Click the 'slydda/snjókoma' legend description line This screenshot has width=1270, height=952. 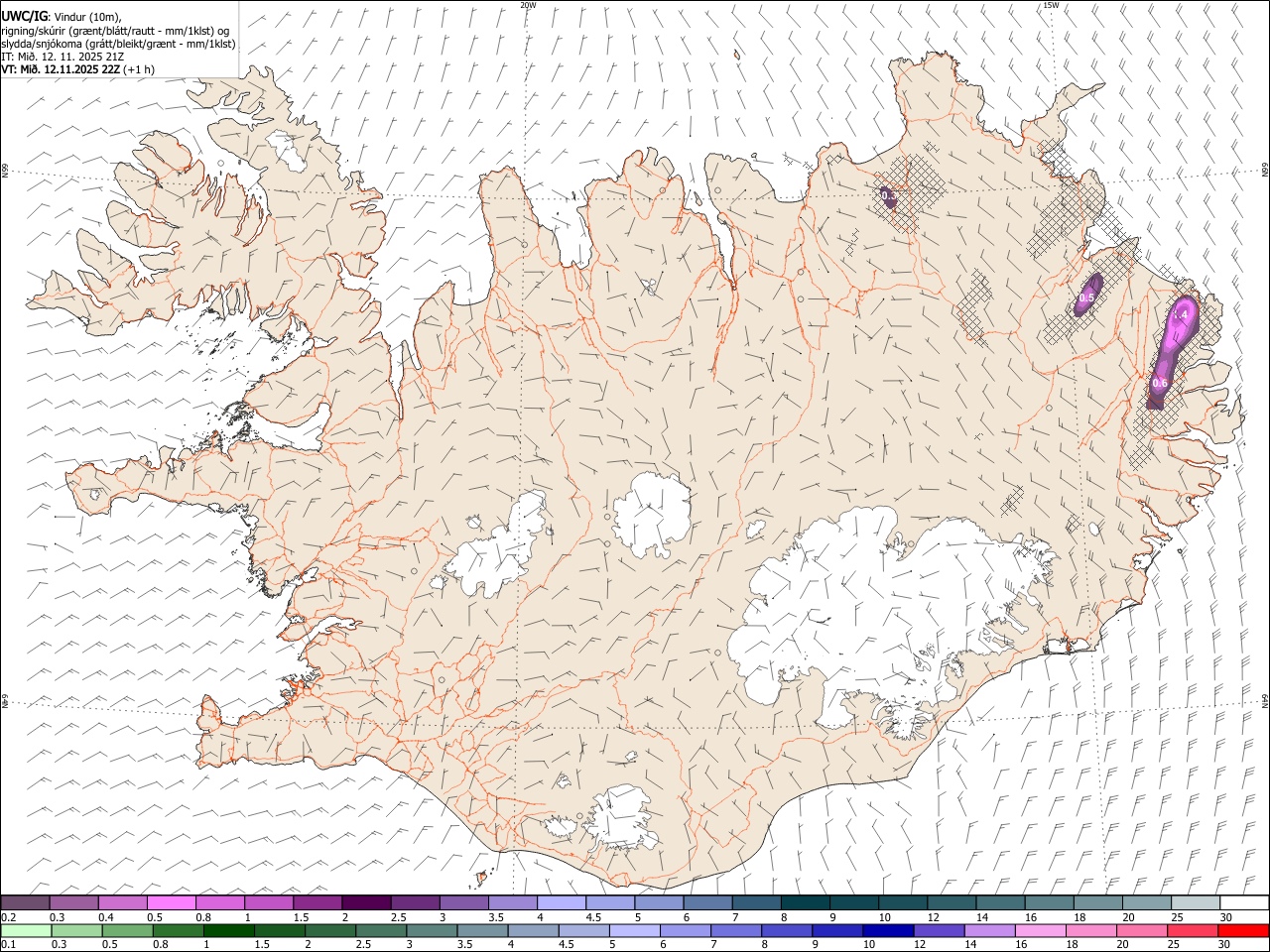coord(118,44)
